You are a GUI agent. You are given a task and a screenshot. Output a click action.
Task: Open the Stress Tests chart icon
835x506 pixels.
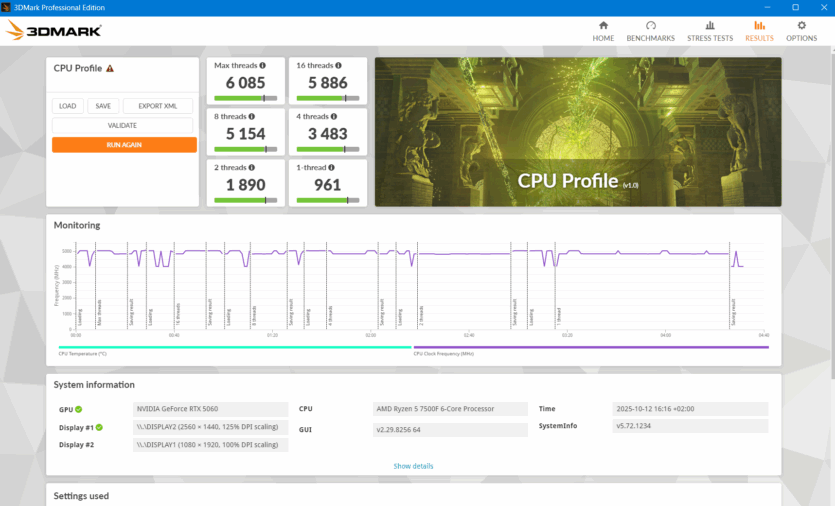coord(710,25)
